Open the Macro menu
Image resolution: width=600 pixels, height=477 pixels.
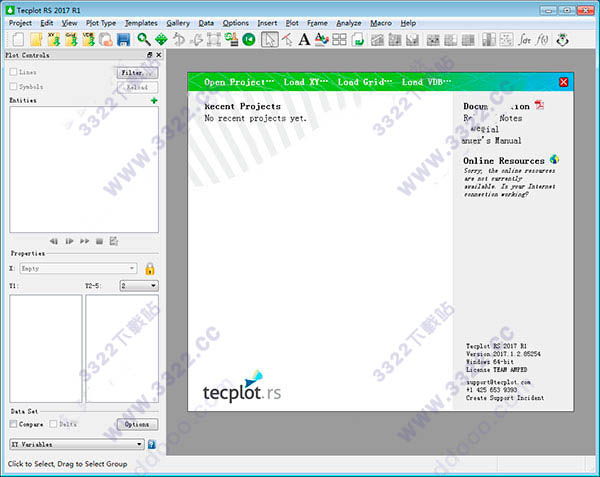tap(381, 23)
